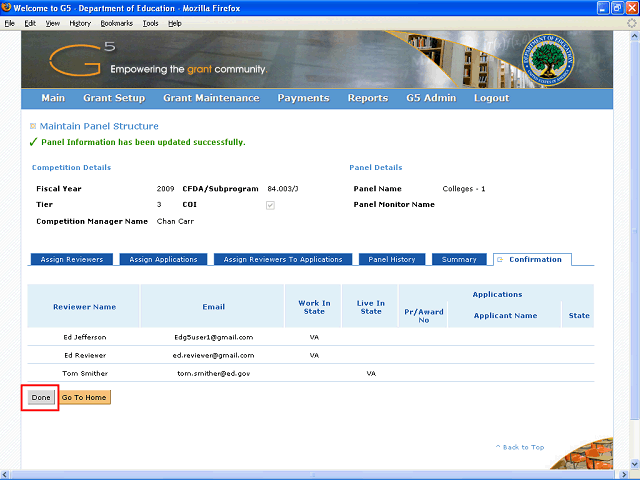Viewport: 640px width, 480px height.
Task: Open the Grant Setup navigation menu
Action: (x=114, y=98)
